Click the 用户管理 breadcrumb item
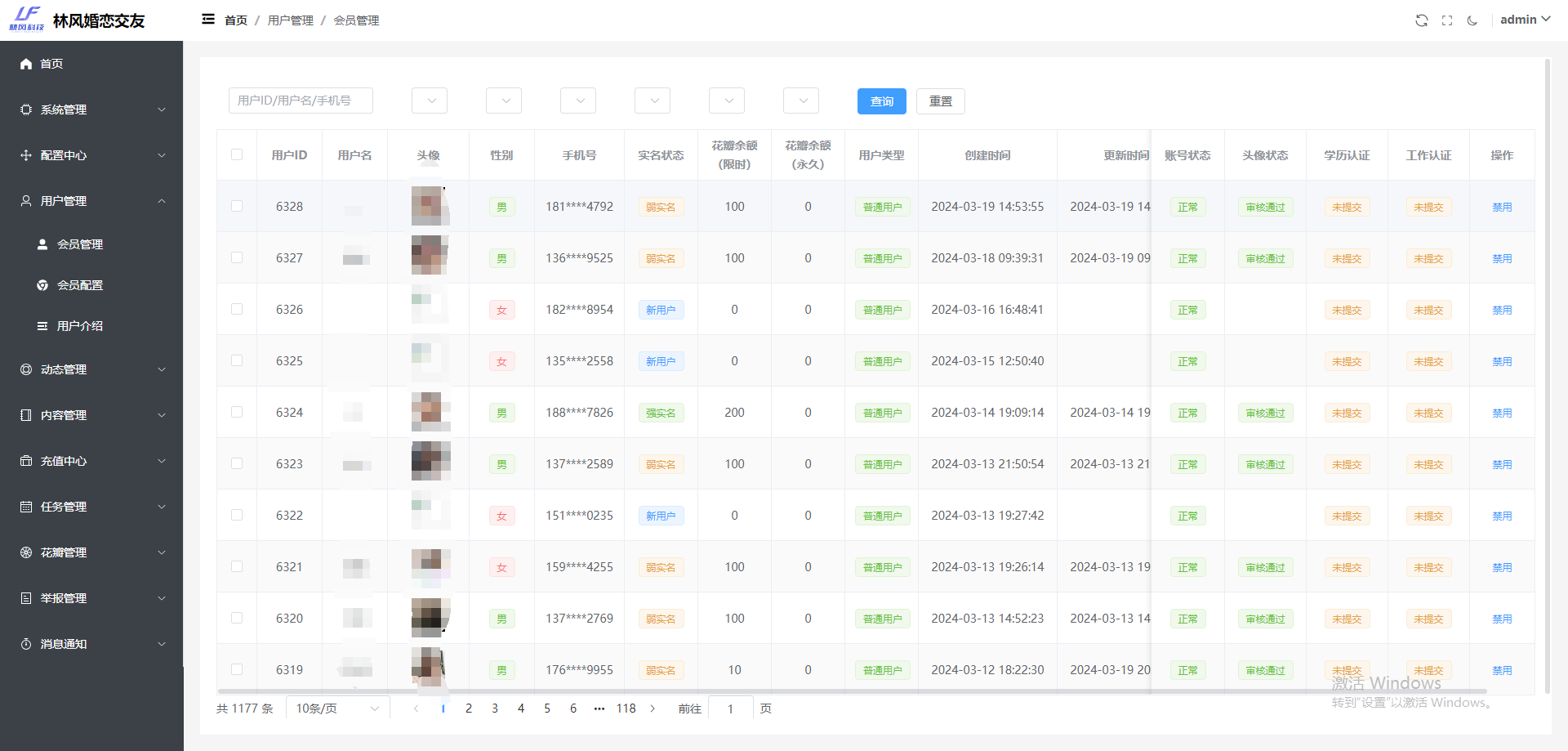1568x751 pixels. point(290,20)
